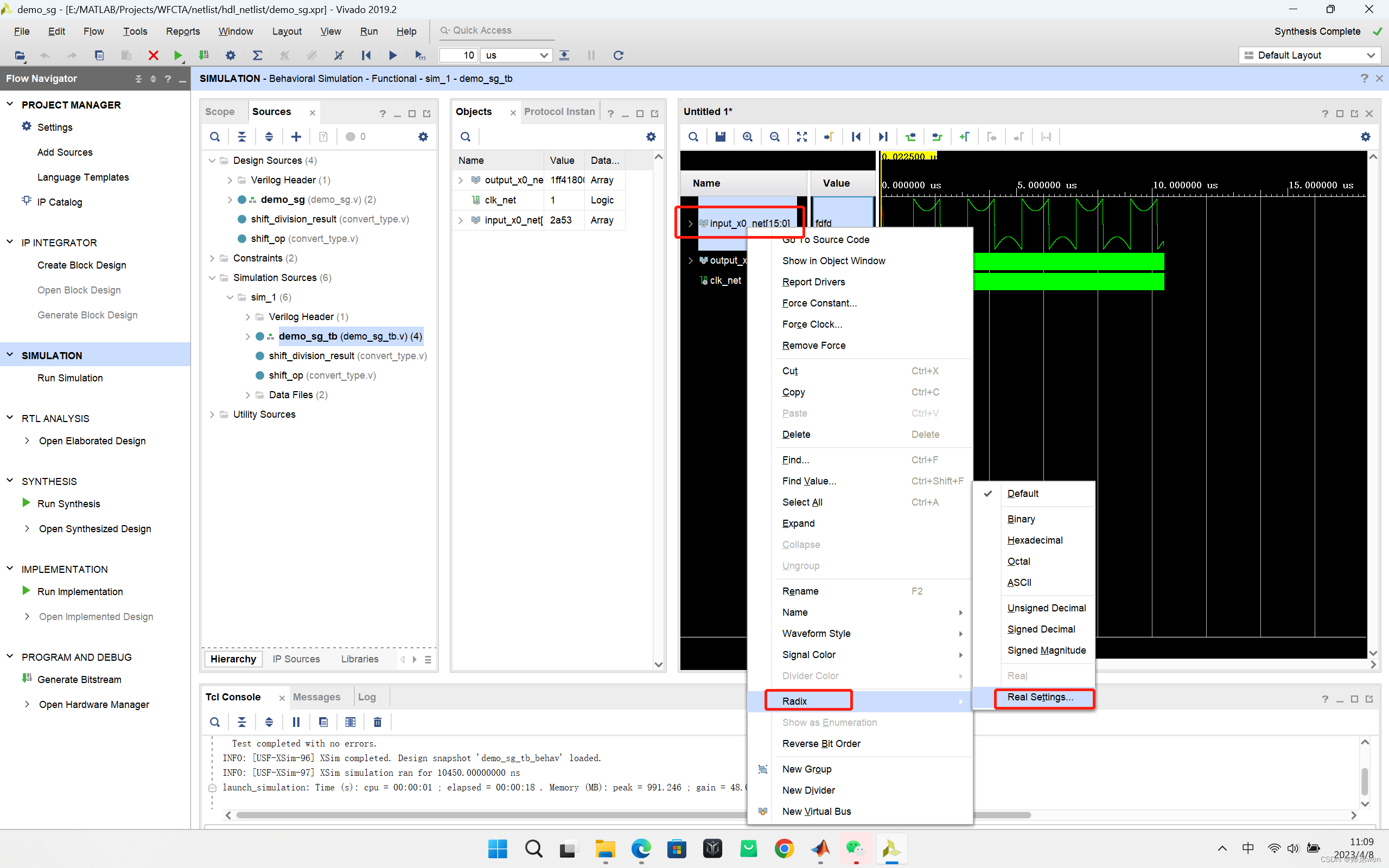Image resolution: width=1389 pixels, height=868 pixels.
Task: Open Objects panel settings gear
Action: pos(651,137)
